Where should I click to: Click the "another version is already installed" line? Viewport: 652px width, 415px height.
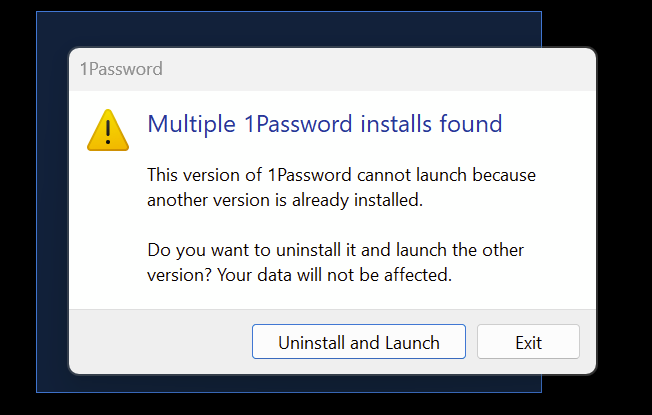pyautogui.click(x=285, y=200)
